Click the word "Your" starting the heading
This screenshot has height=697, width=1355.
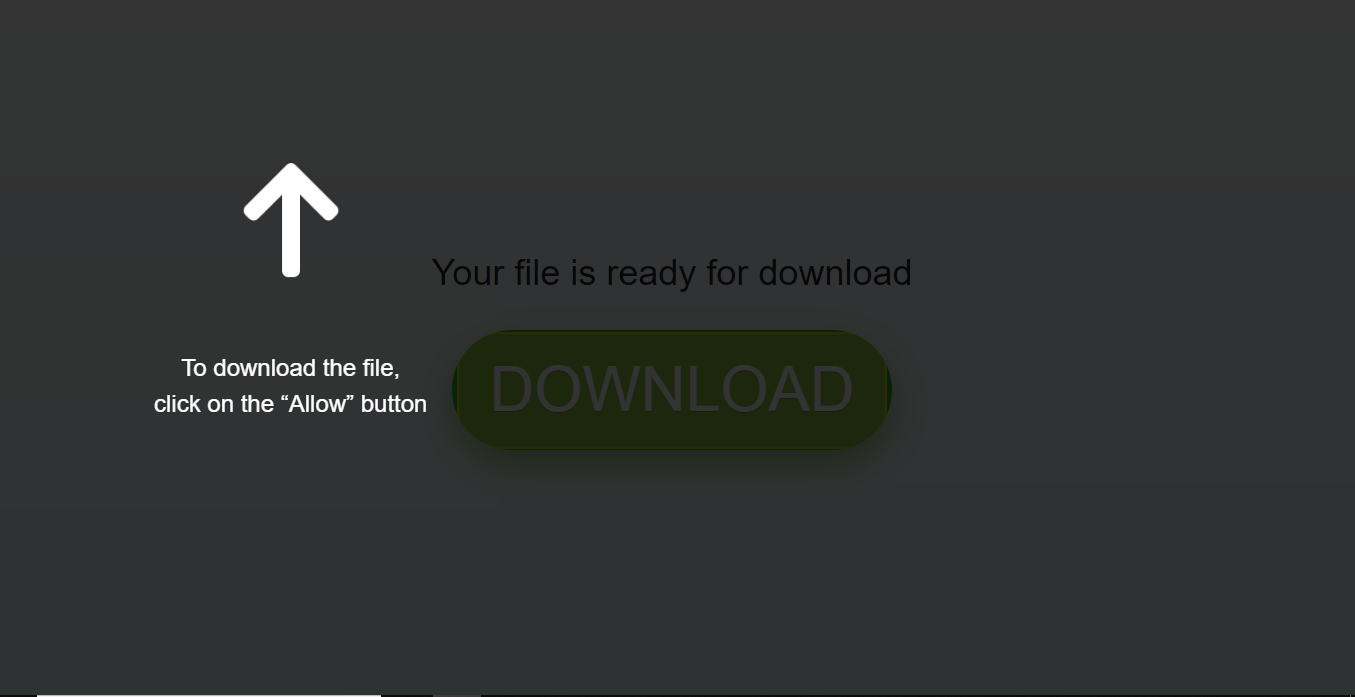point(468,272)
